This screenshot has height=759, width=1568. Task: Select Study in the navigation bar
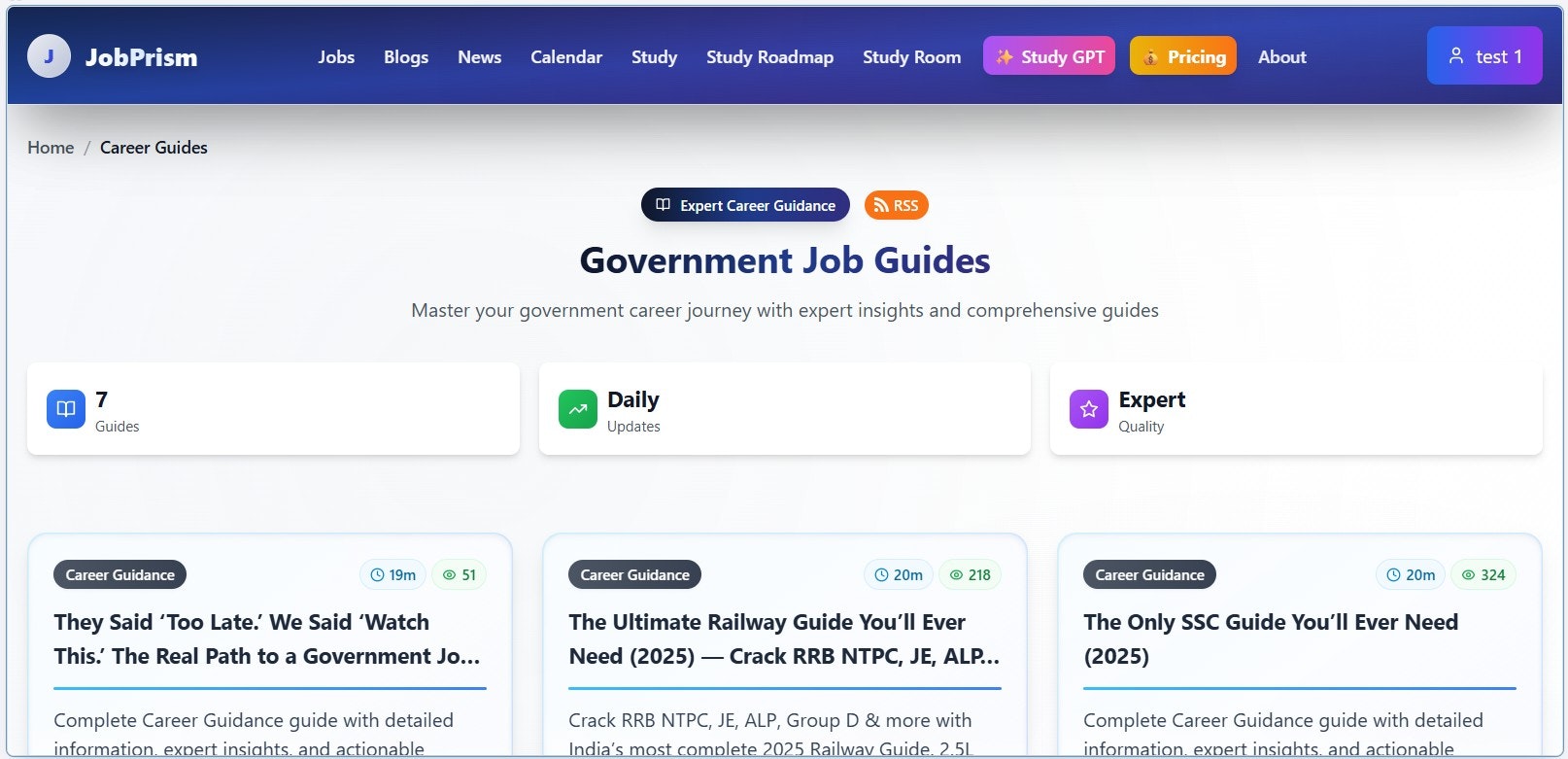655,56
